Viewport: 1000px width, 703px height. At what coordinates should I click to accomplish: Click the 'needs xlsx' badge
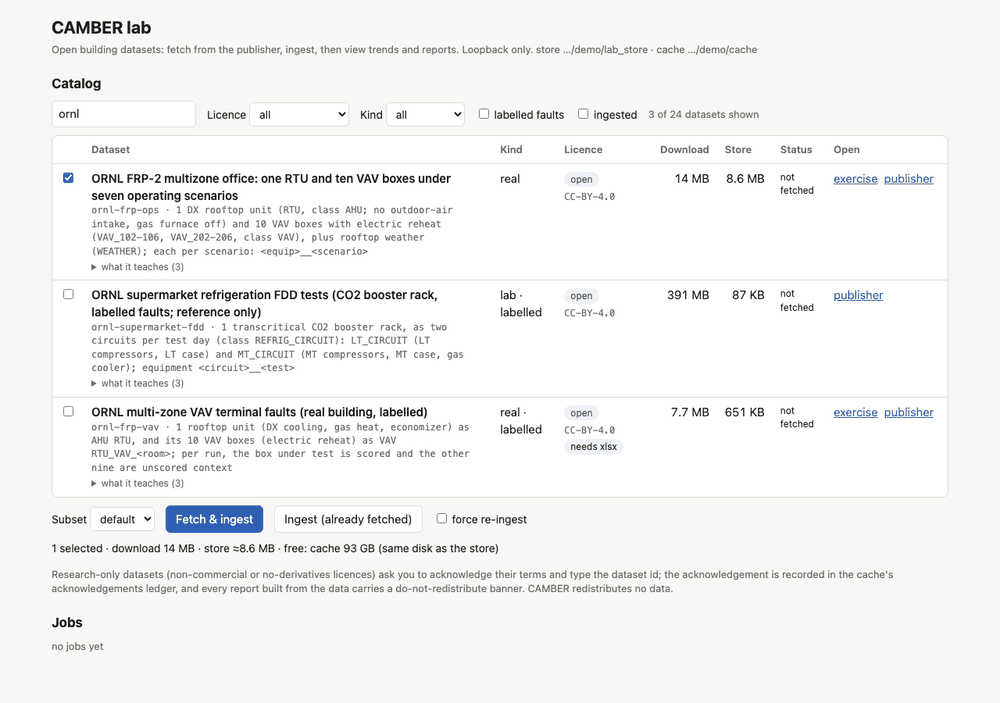click(594, 447)
